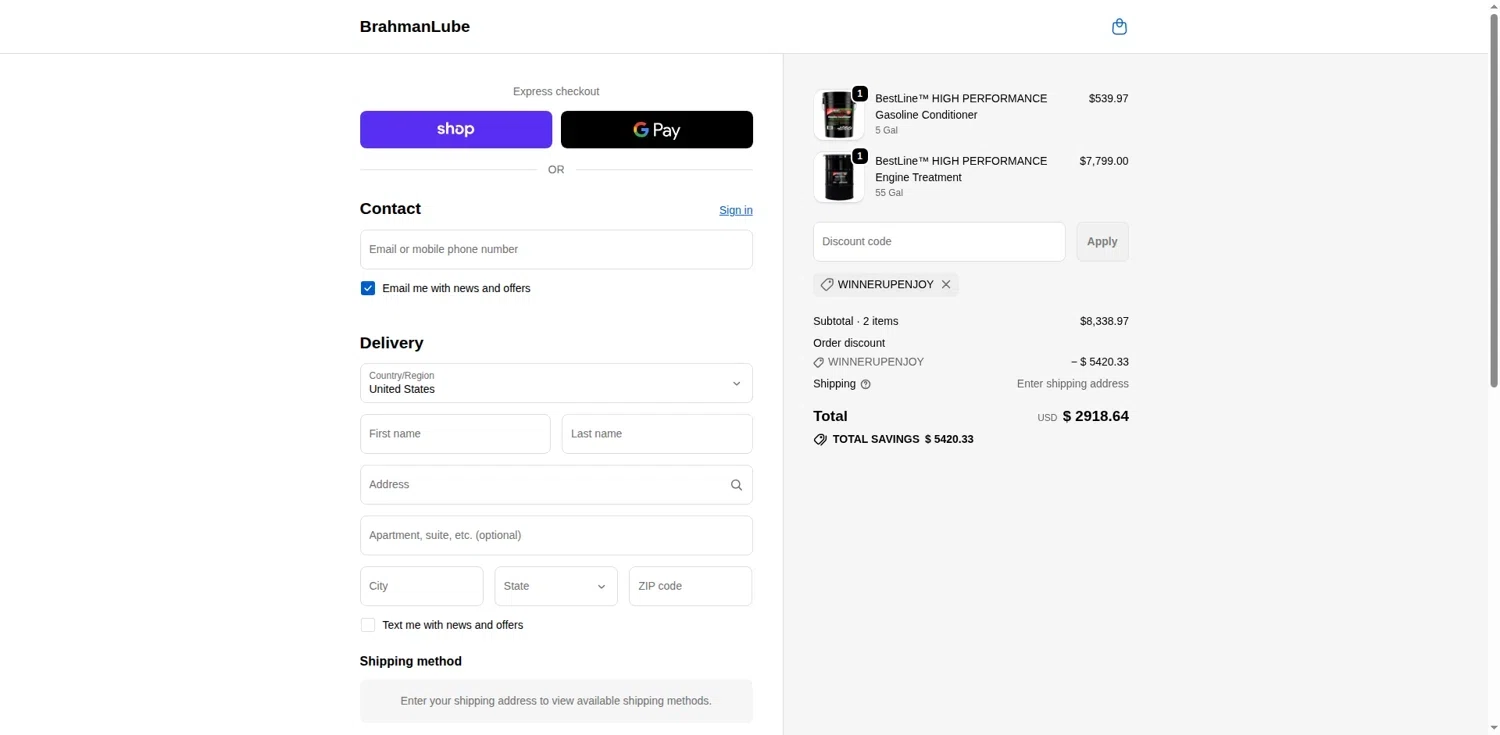Focus the Last name field
This screenshot has height=735, width=1500.
(657, 434)
